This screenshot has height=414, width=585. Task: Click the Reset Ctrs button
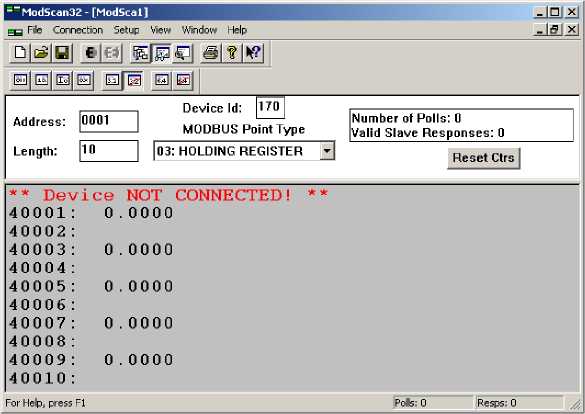[484, 158]
